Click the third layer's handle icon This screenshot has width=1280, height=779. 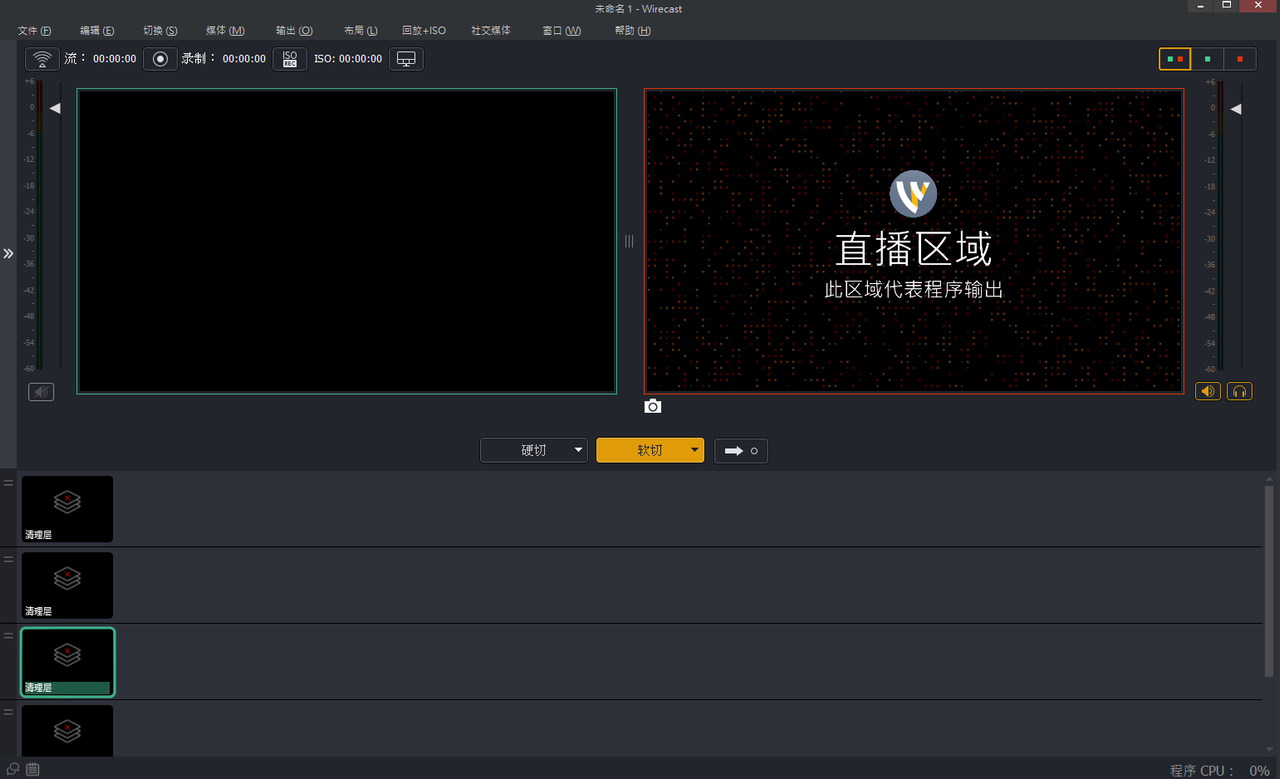pyautogui.click(x=8, y=635)
